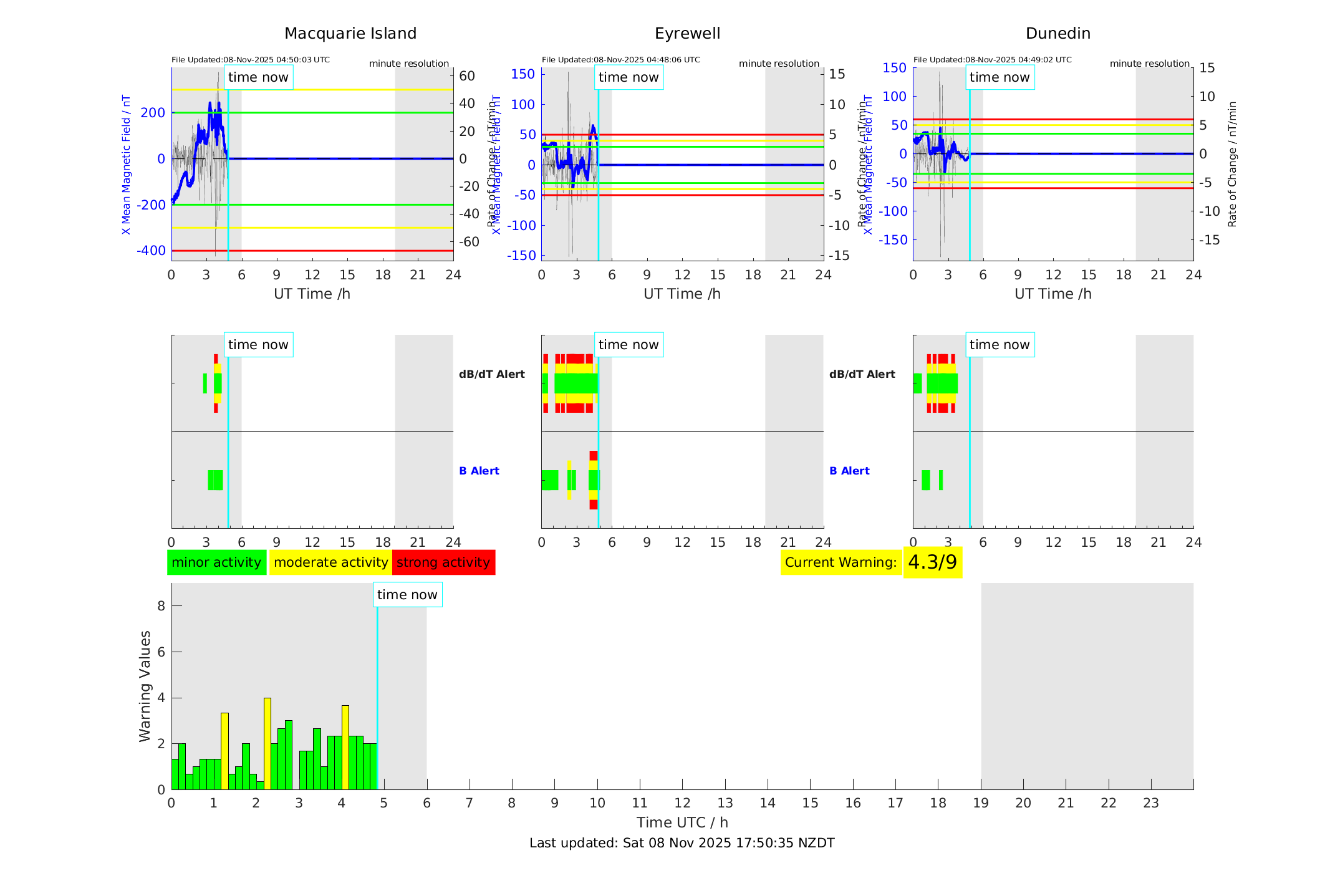Click the Time UTC / h axis label
The height and width of the screenshot is (896, 1320).
(682, 822)
